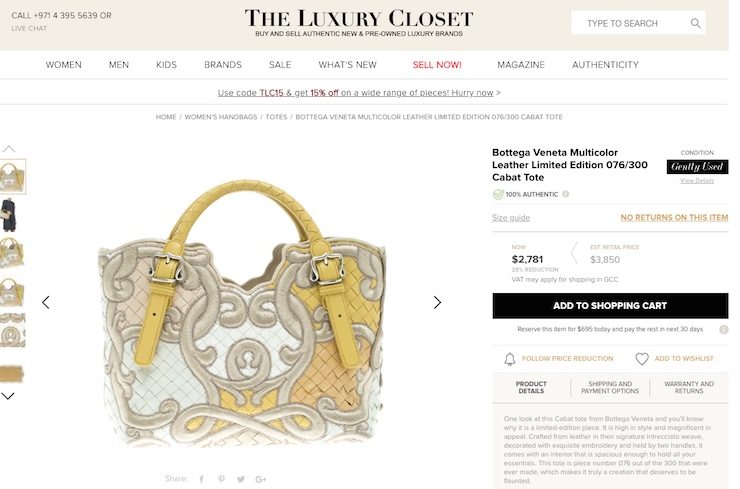The width and height of the screenshot is (740, 489).
Task: Switch to Shipping and Payment Options tab
Action: [x=610, y=388]
